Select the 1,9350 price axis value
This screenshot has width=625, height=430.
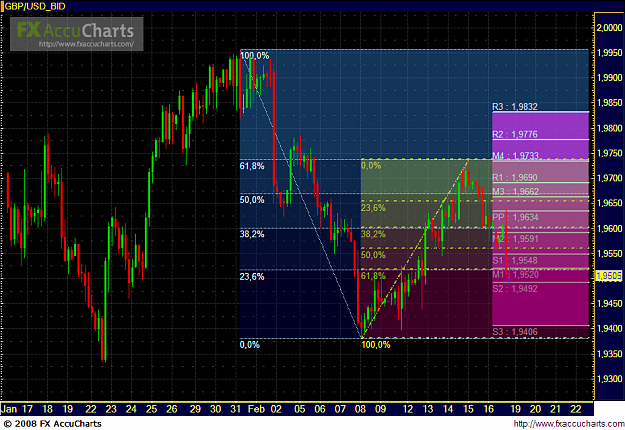click(x=609, y=354)
